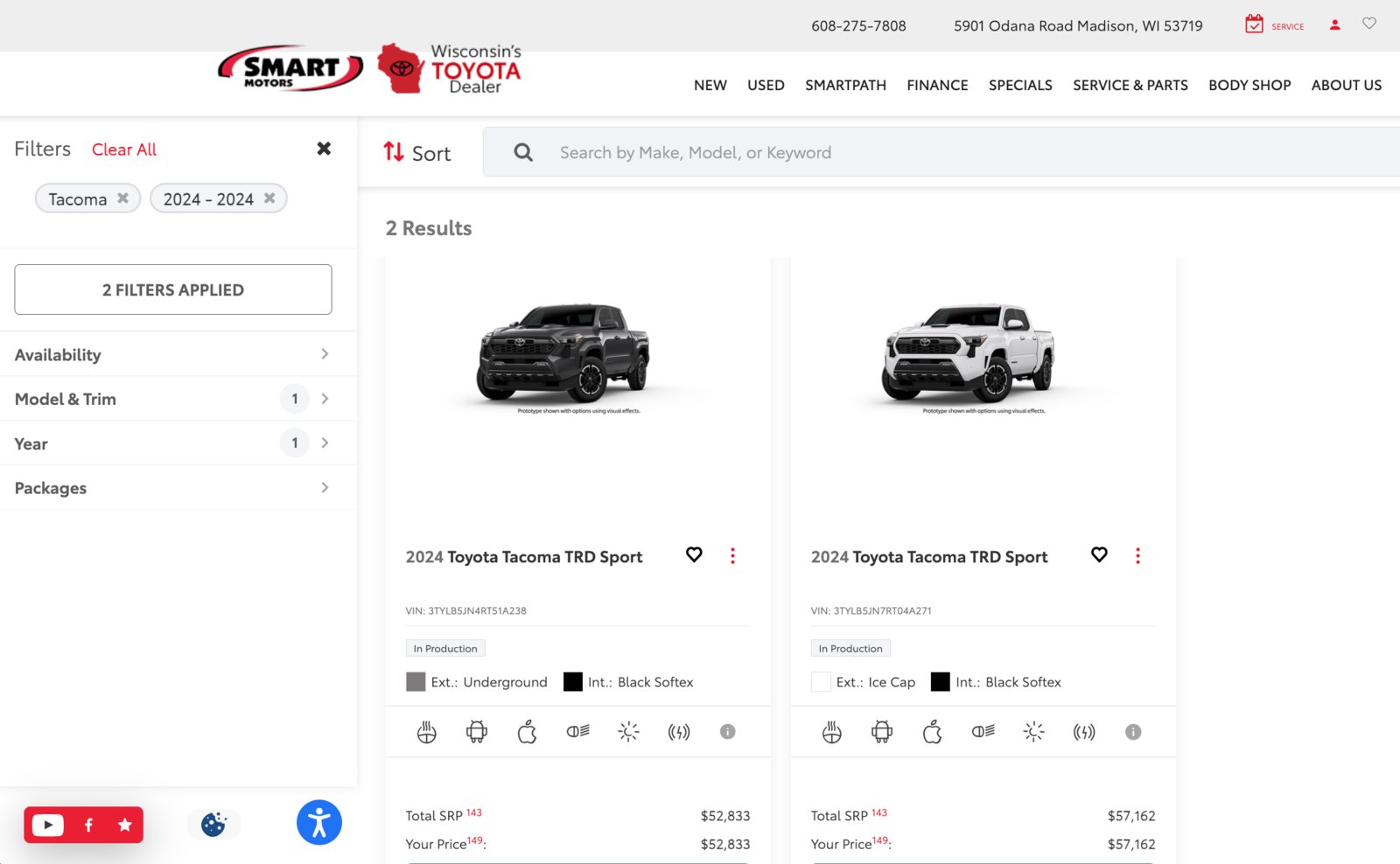This screenshot has width=1400, height=864.
Task: Click Apple CarPlay icon on Ice Cap Tacoma
Action: click(933, 732)
